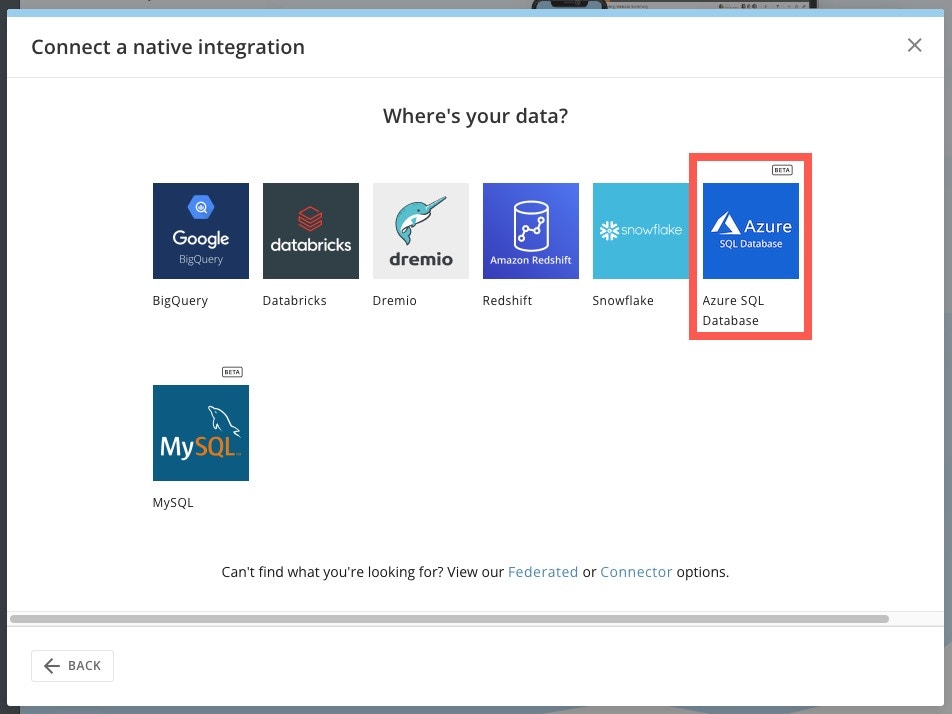This screenshot has height=714, width=952.
Task: View the Connector options link
Action: [636, 571]
